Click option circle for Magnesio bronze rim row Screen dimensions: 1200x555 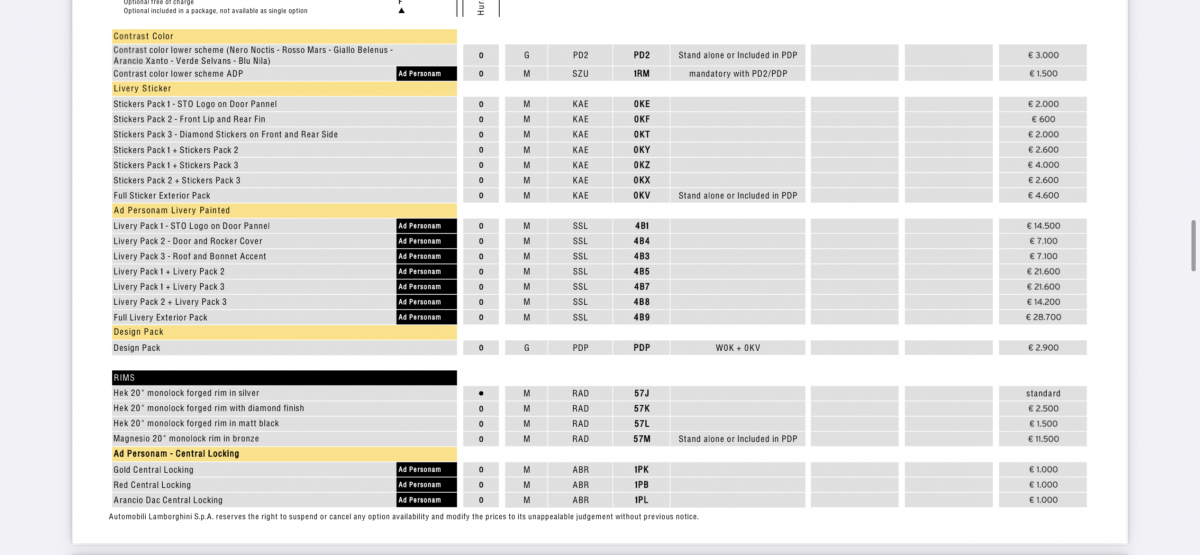[481, 439]
